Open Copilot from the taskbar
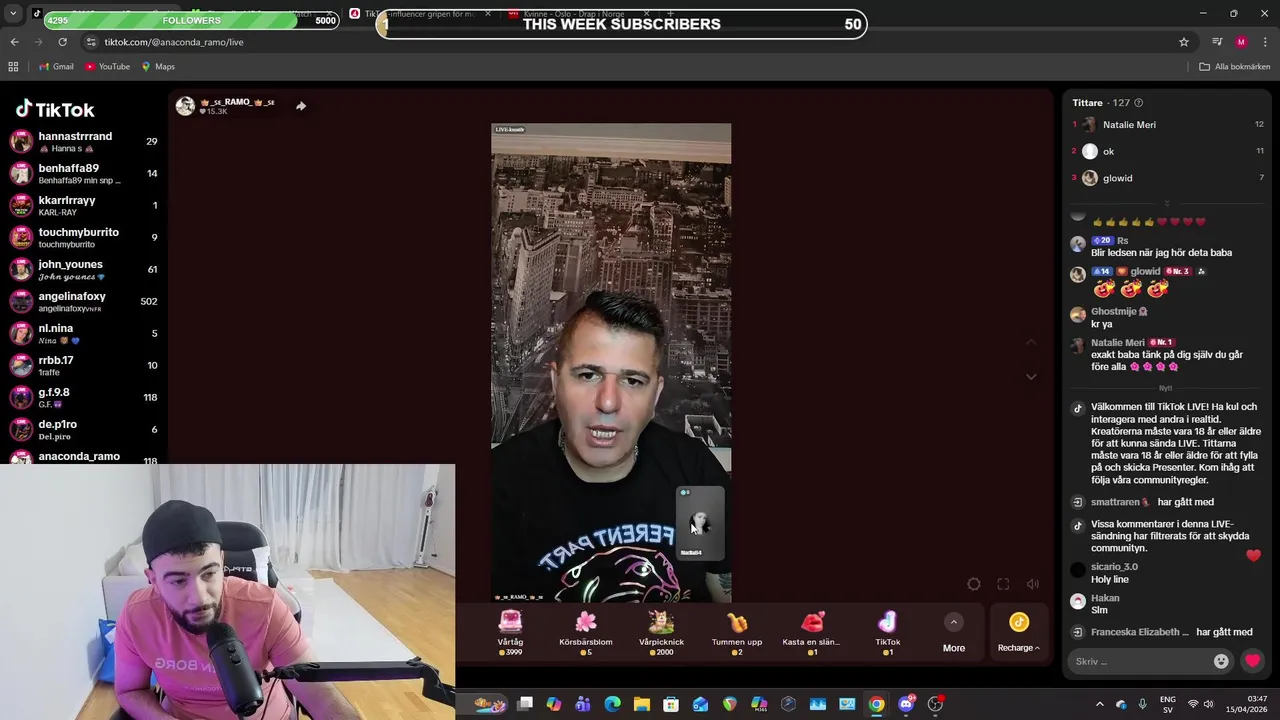Image resolution: width=1280 pixels, height=720 pixels. point(554,704)
